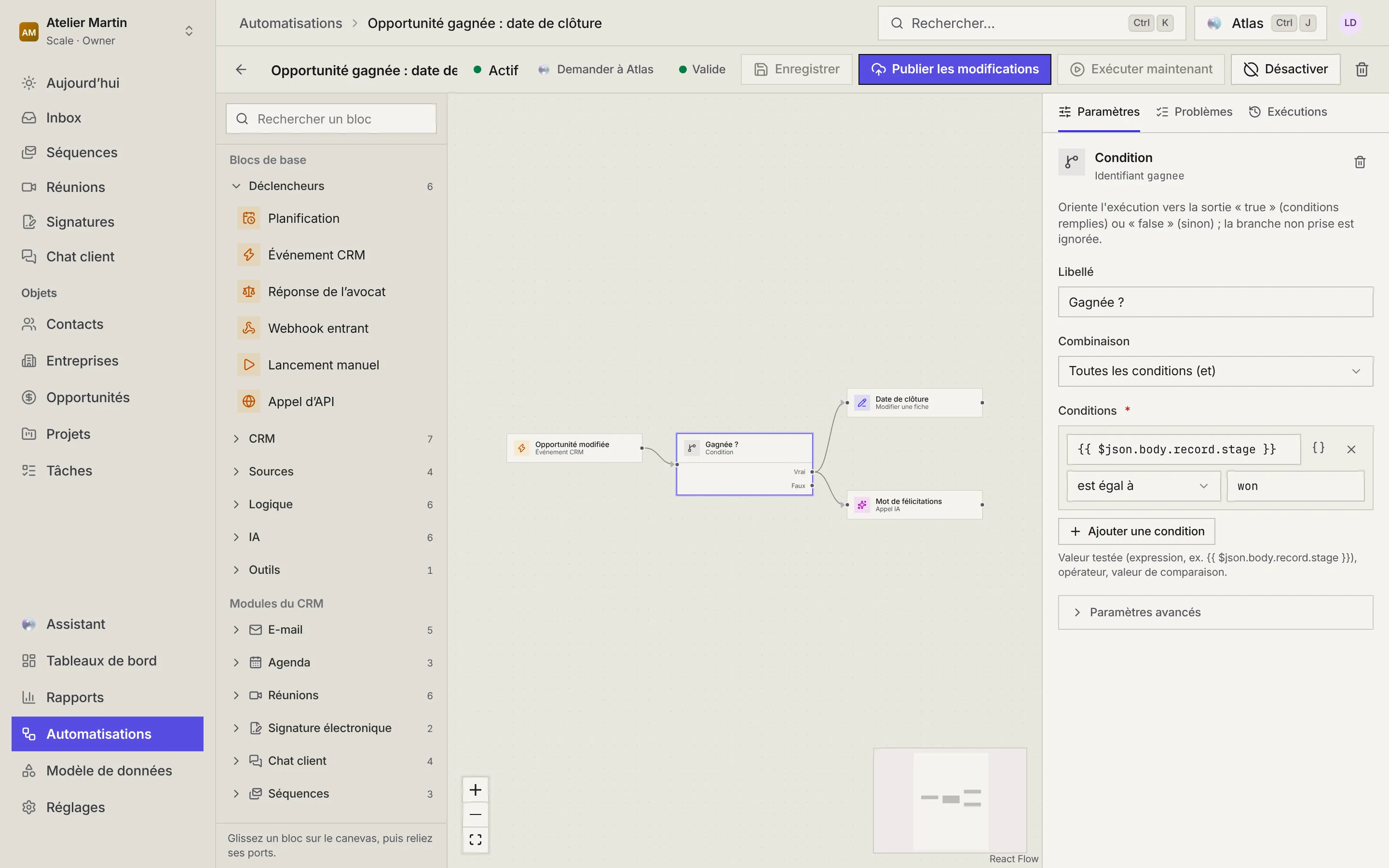Select the Planification trigger block
Image resolution: width=1389 pixels, height=868 pixels.
(331, 218)
